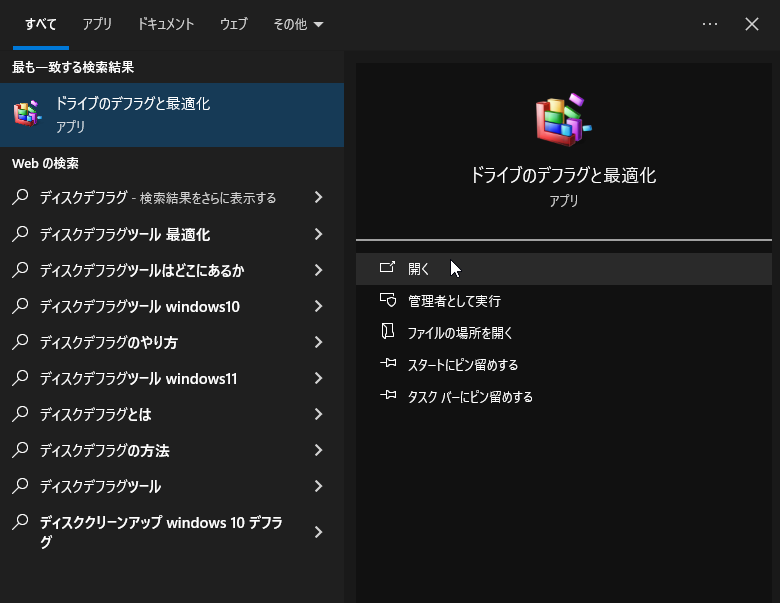Click the 管理者として実行 shield icon
Screen dimensions: 780x603
(x=388, y=300)
